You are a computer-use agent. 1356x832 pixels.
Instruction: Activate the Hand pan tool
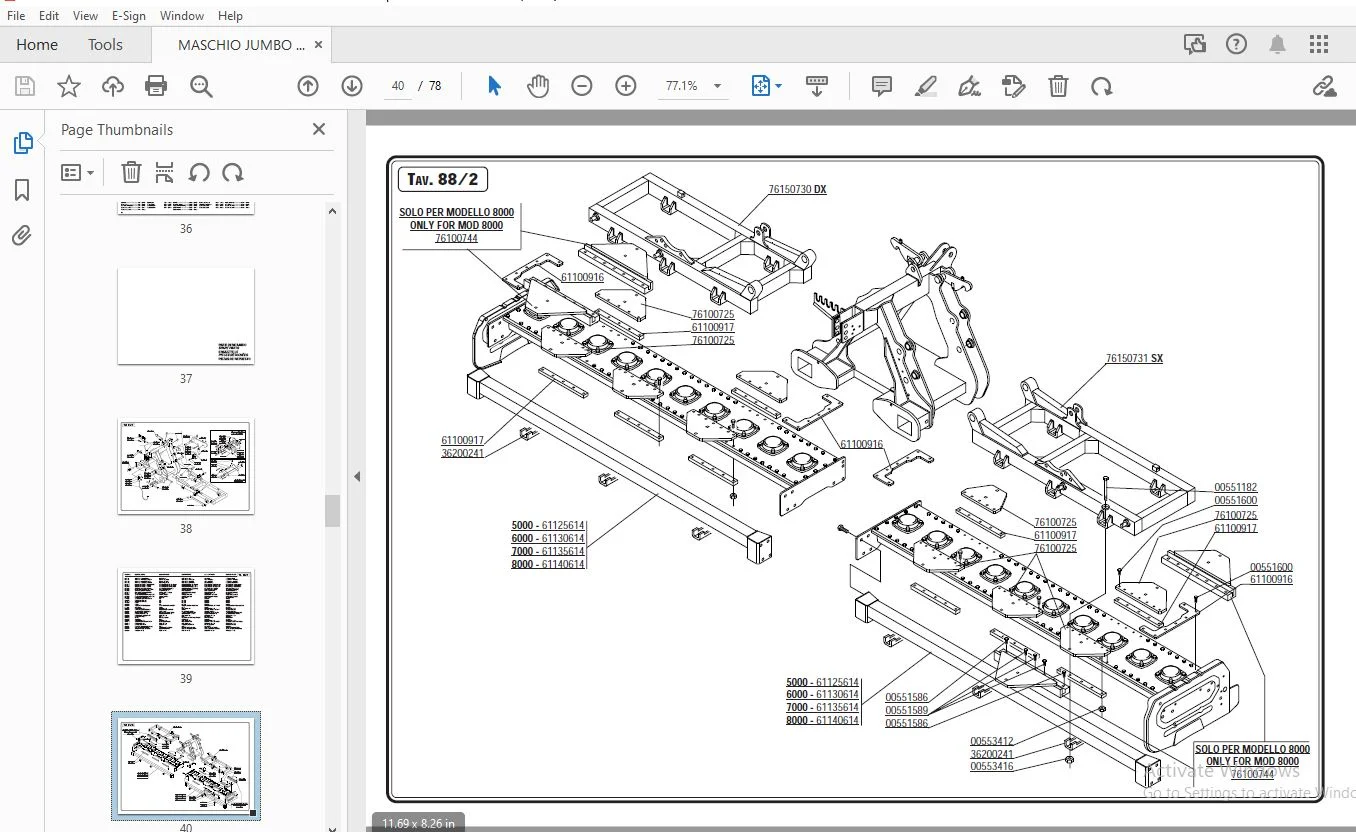[x=538, y=86]
